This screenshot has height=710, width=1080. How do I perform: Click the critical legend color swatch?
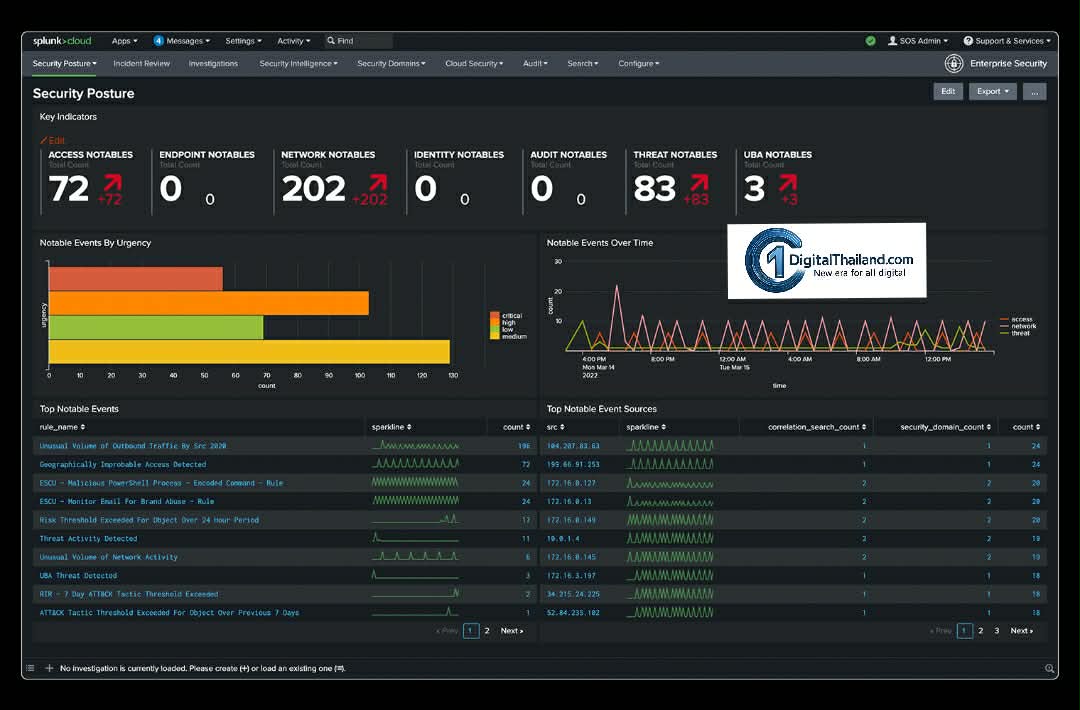[494, 315]
